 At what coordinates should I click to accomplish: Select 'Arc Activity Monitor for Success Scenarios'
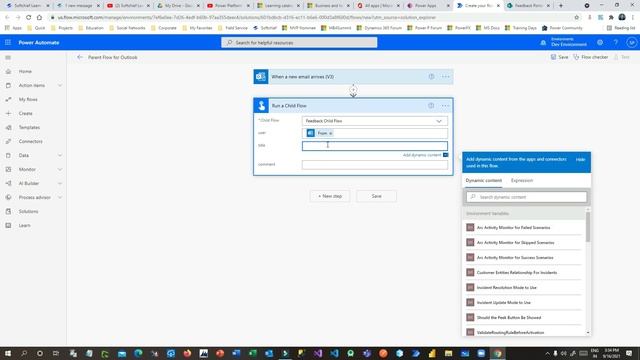524,258
